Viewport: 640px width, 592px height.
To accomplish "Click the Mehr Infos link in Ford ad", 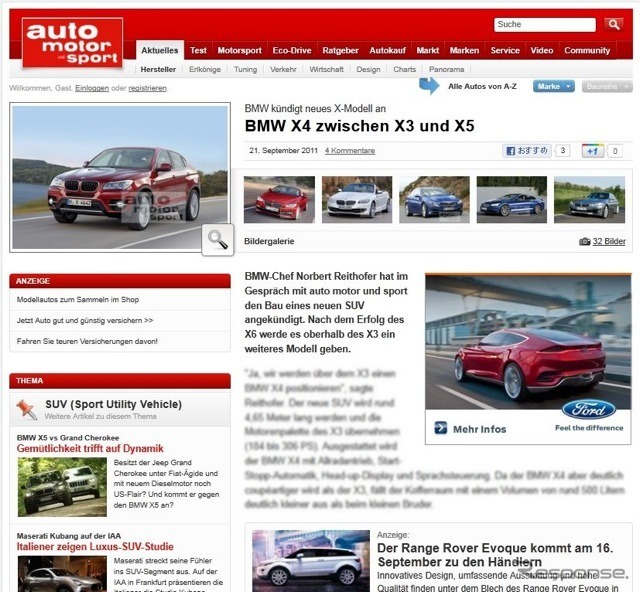I will coord(480,429).
